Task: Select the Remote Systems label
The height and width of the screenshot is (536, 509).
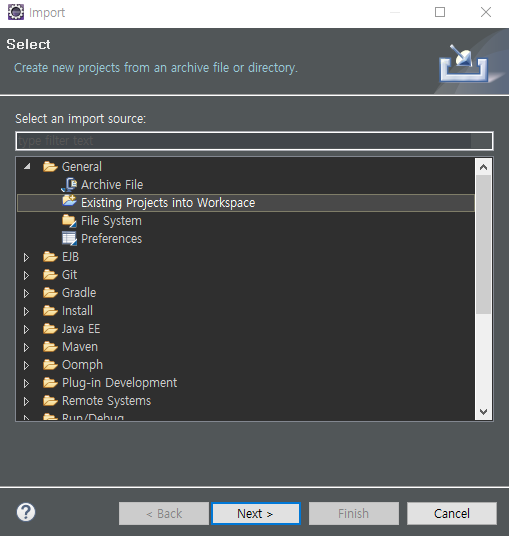Action: [106, 401]
